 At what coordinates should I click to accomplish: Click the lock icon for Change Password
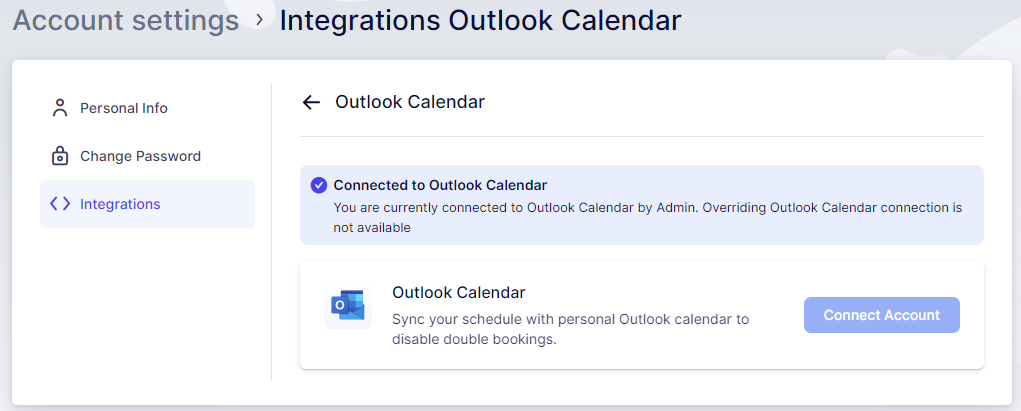(x=60, y=156)
